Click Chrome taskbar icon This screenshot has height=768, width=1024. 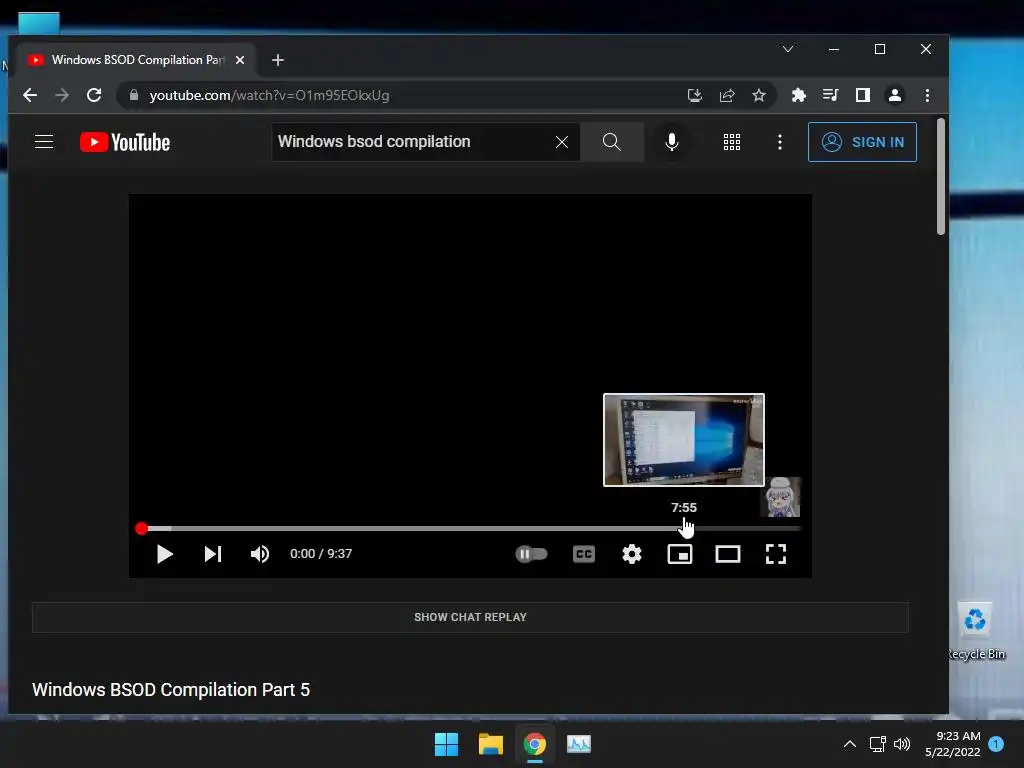(x=534, y=744)
